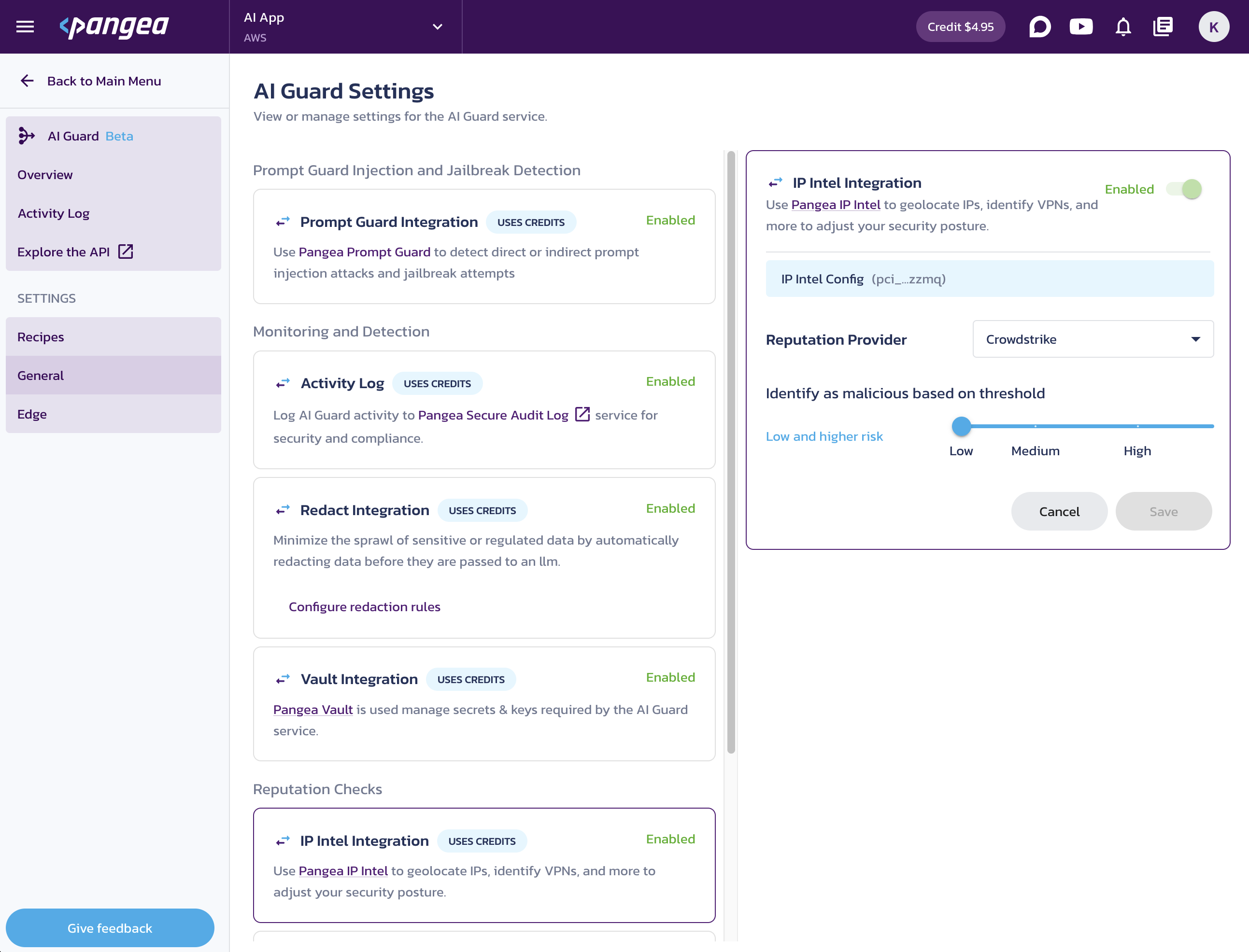Viewport: 1249px width, 952px height.
Task: Click the IP Intel Integration card arrows icon
Action: [x=283, y=840]
